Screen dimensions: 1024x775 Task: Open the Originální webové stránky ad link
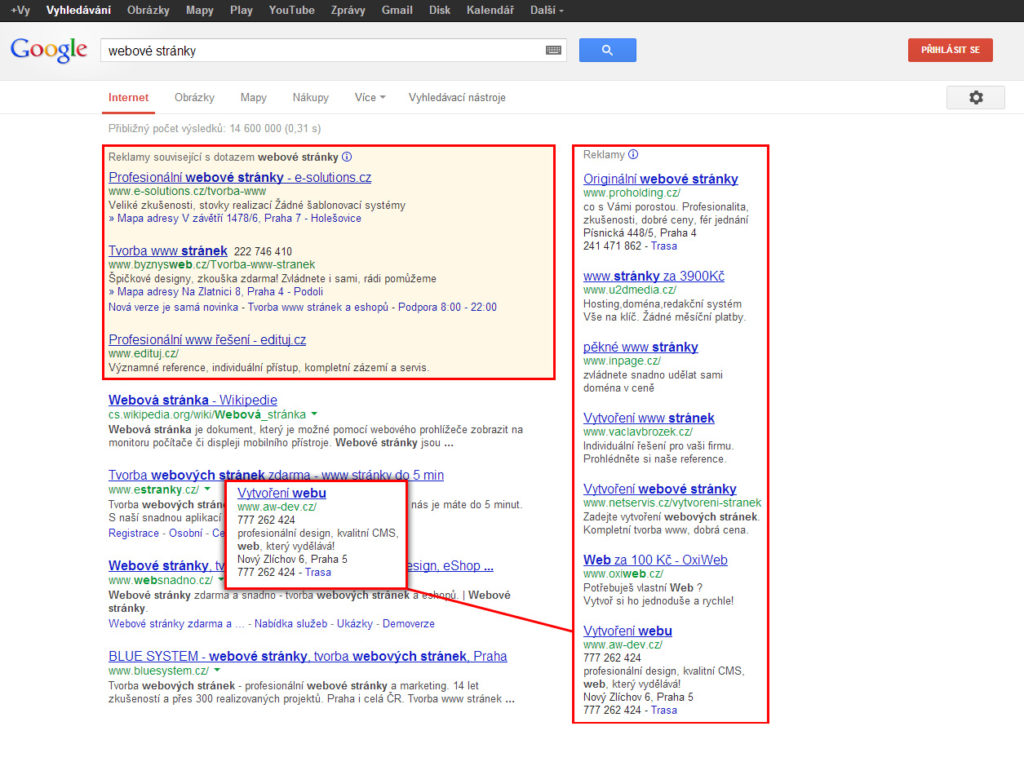pos(660,179)
